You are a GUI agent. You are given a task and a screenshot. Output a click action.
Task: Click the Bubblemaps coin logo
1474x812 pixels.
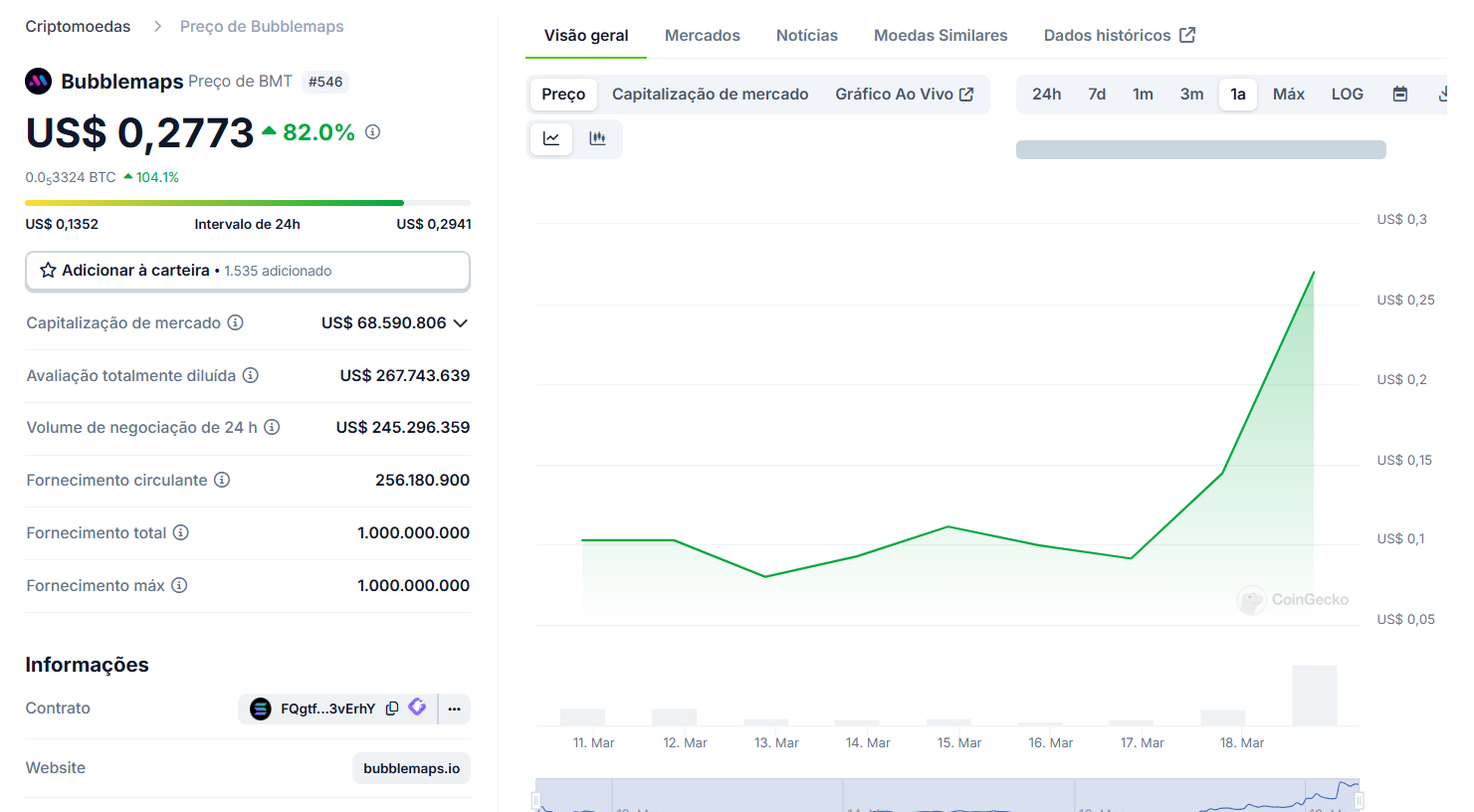coord(38,82)
